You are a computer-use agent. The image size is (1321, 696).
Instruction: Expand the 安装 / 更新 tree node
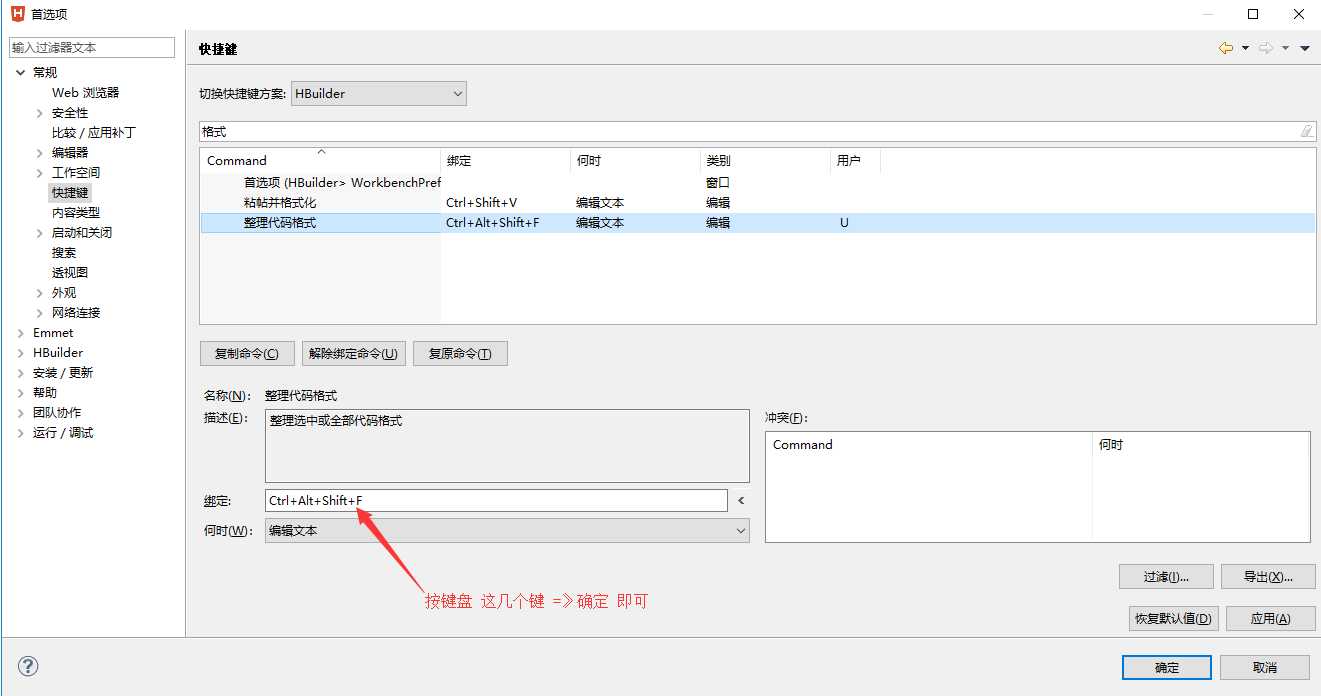point(21,373)
